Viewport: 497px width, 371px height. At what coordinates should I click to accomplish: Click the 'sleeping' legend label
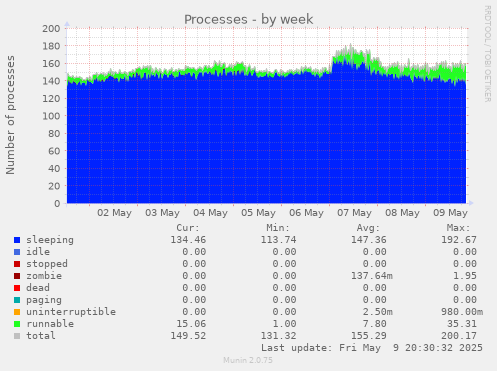point(50,240)
